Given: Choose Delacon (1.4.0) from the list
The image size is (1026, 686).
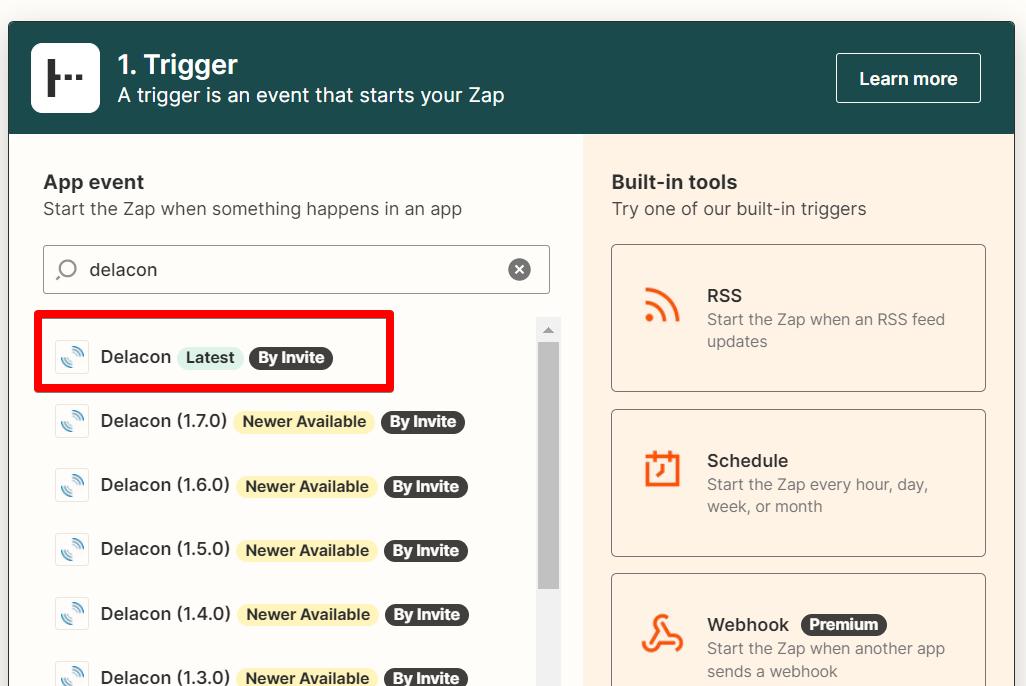Looking at the screenshot, I should [262, 614].
